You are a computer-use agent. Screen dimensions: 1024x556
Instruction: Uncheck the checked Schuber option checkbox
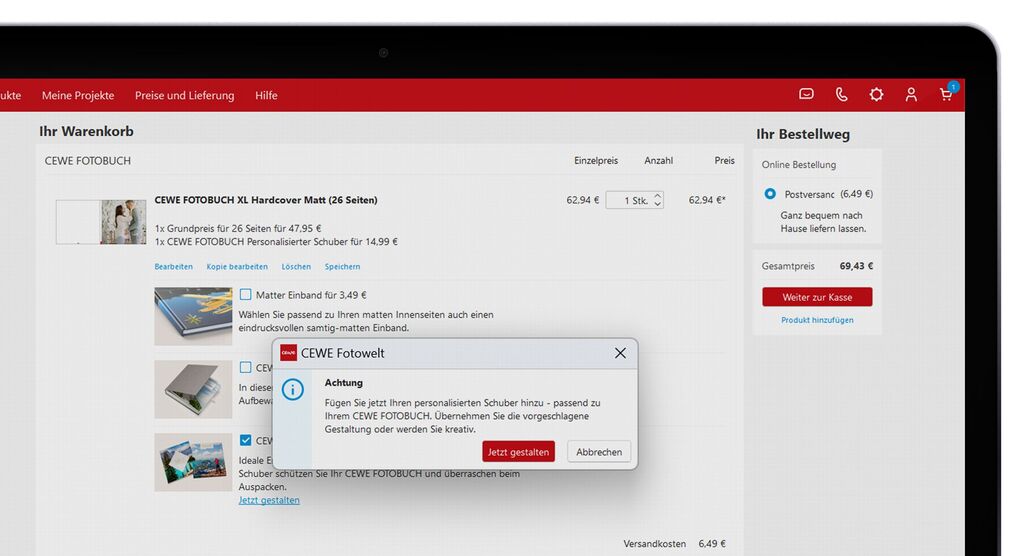pos(246,440)
